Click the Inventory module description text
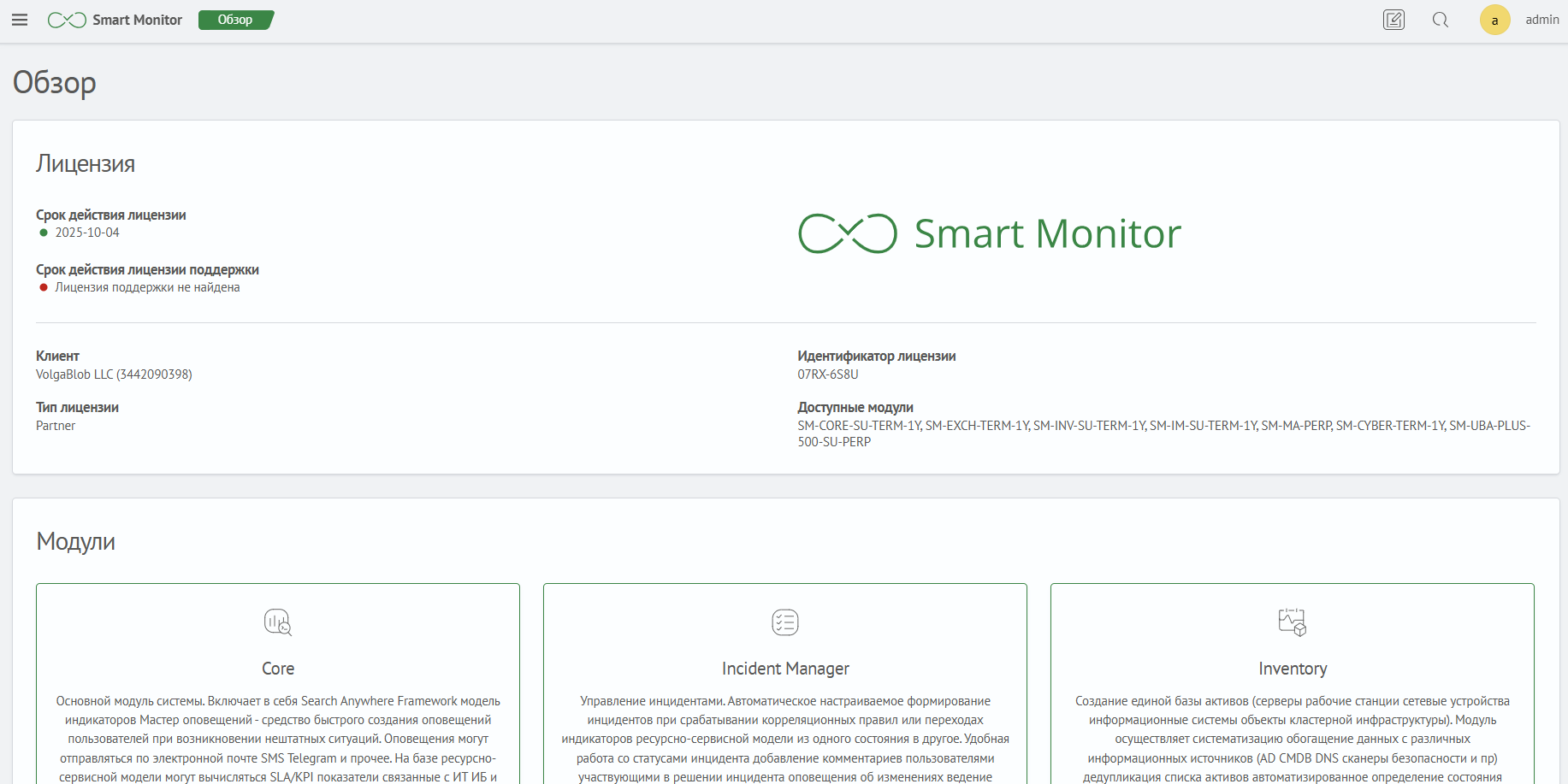Viewport: 1568px width, 784px height. point(1293,740)
